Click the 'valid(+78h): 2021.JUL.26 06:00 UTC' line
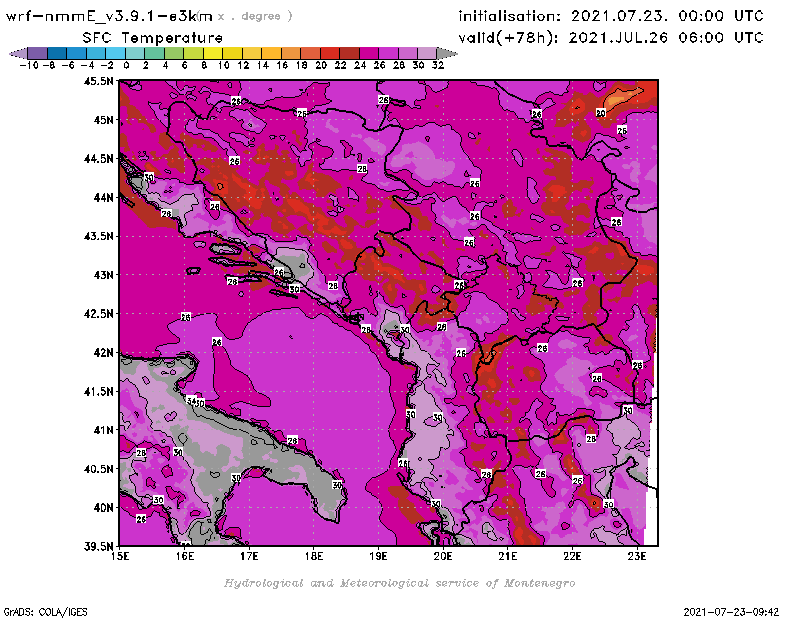Image resolution: width=800 pixels, height=618 pixels. pos(611,38)
